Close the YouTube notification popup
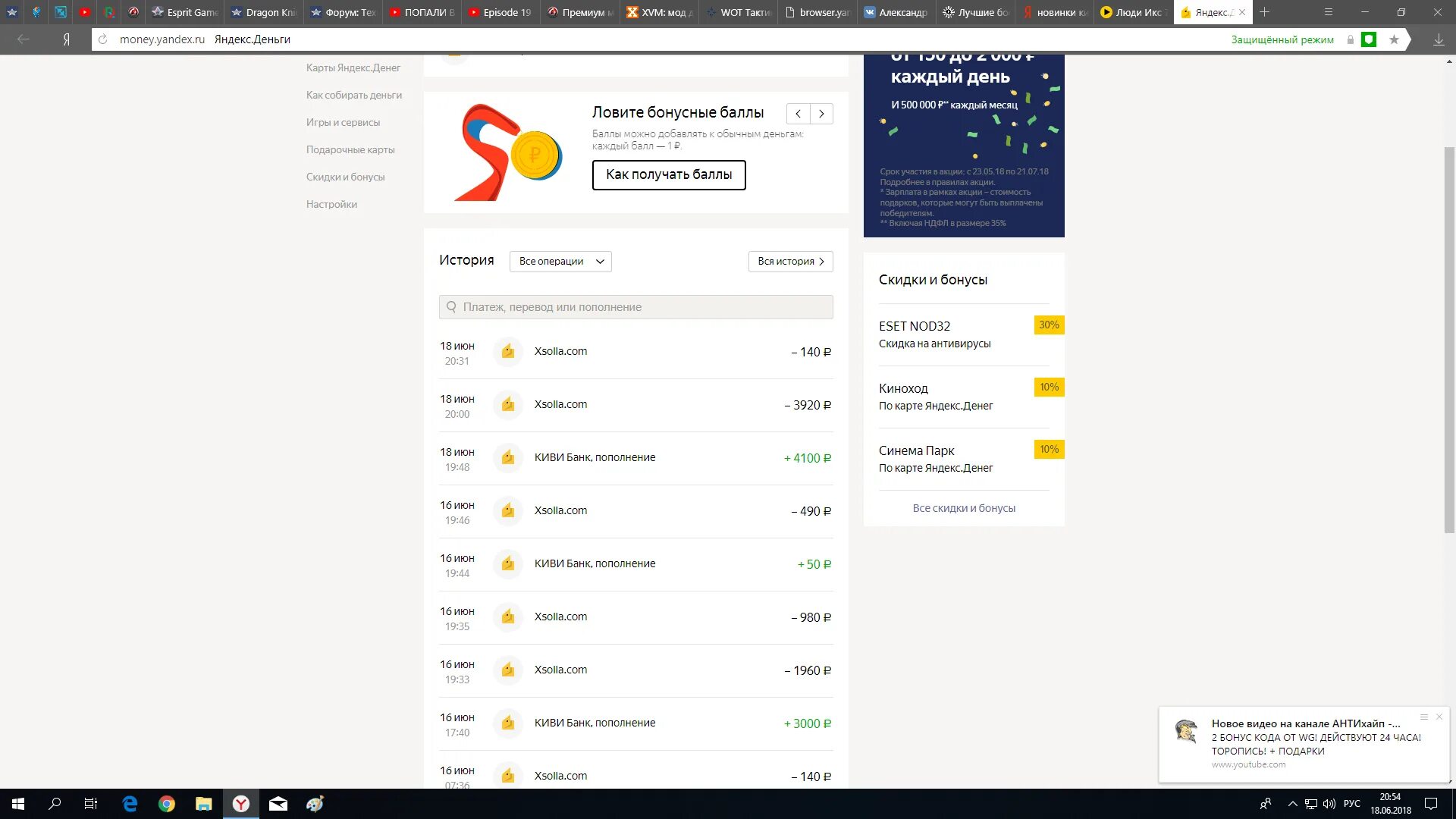Viewport: 1456px width, 819px height. pos(1439,717)
